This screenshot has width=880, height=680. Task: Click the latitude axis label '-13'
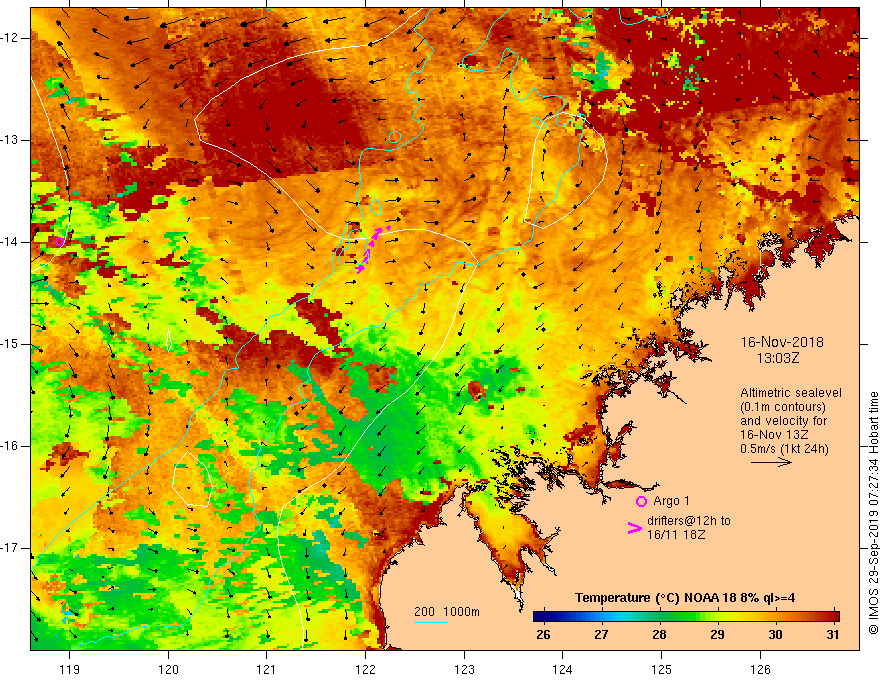coord(10,140)
